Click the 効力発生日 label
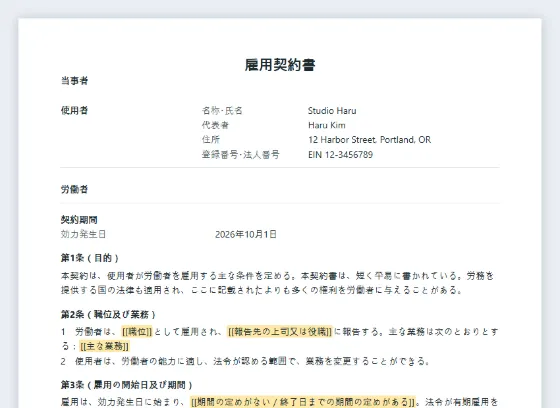This screenshot has width=560, height=408. 83,234
